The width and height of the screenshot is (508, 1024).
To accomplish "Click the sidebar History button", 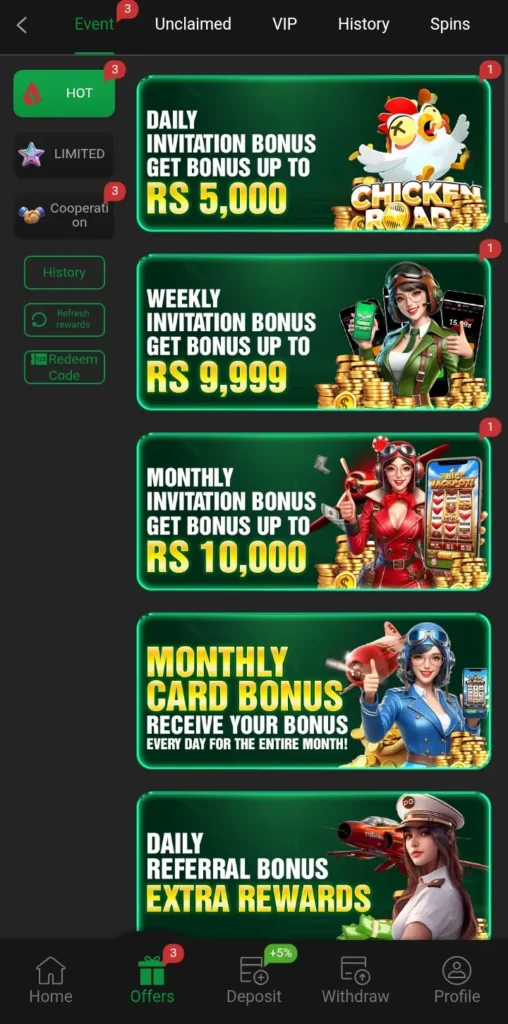I will [64, 272].
